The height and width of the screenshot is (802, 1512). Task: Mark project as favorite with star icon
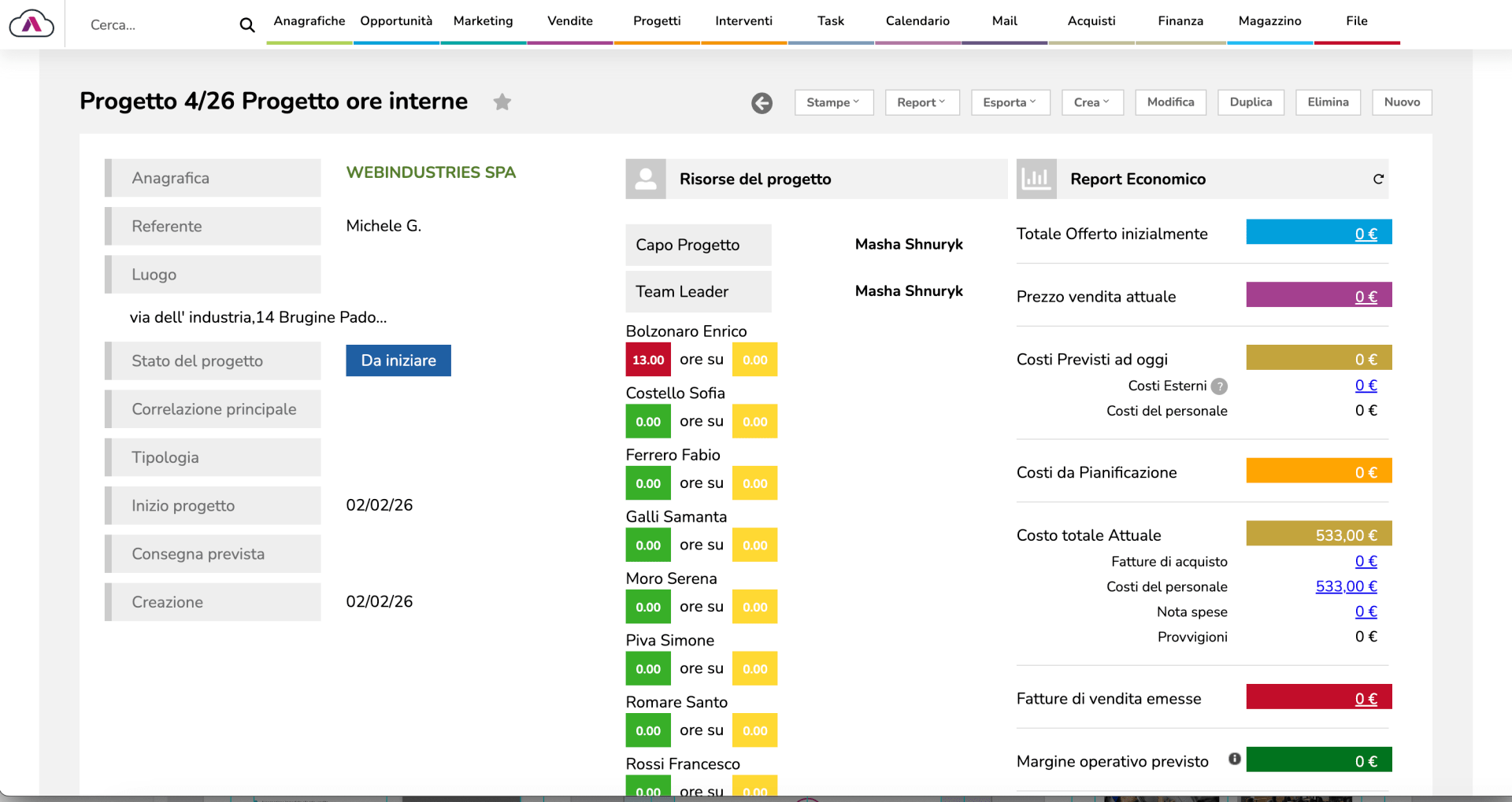[x=502, y=102]
